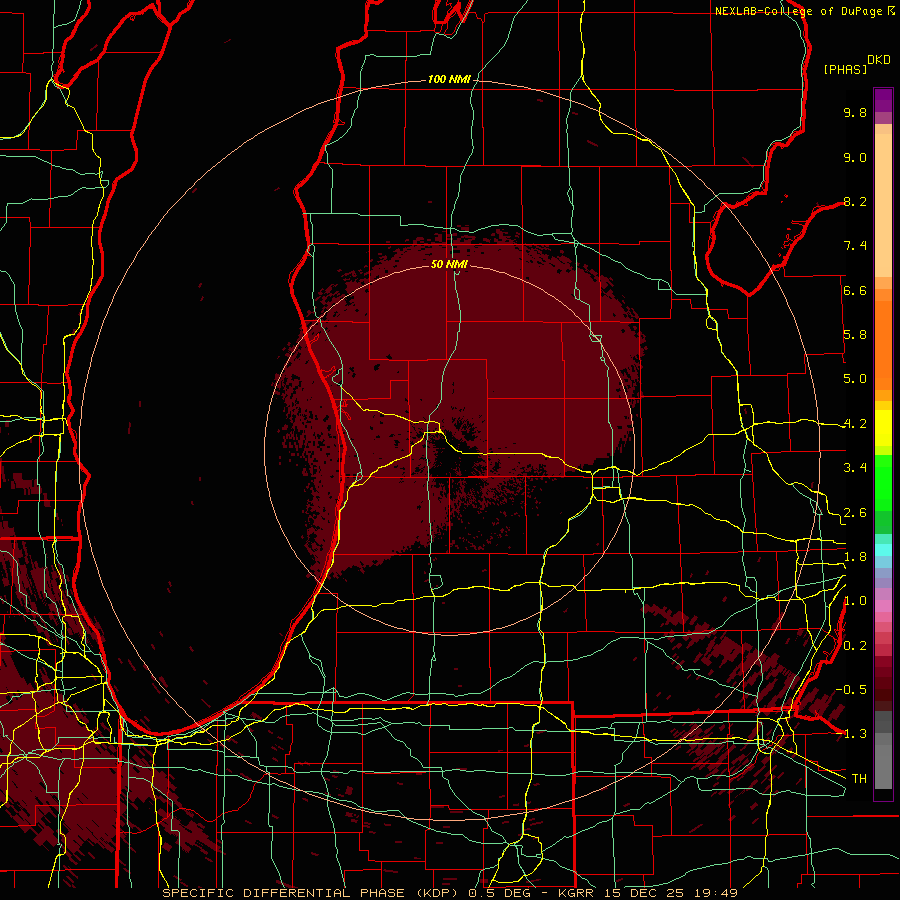Click the 5.0 scale label
The height and width of the screenshot is (900, 900).
[x=855, y=379]
